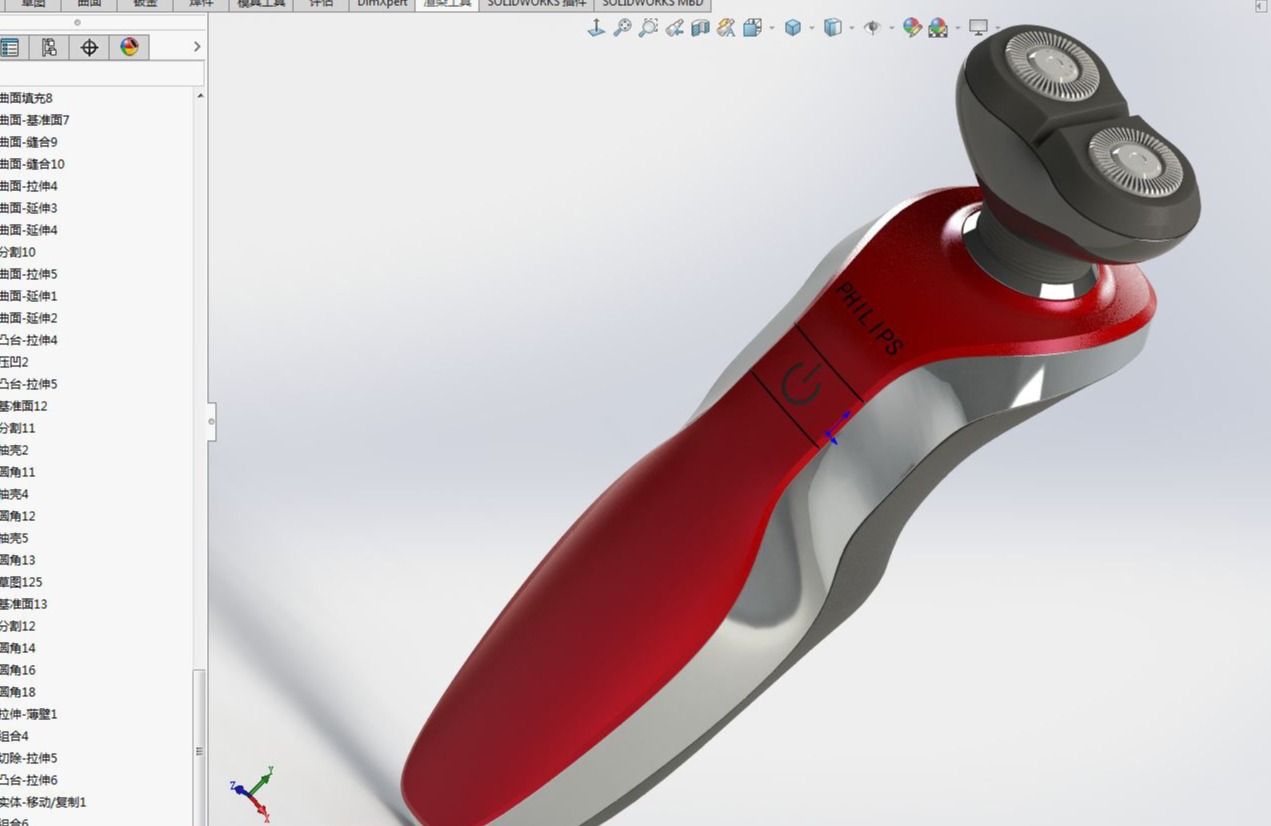Open the FeatureManager design tree tab
1271x826 pixels.
[x=10, y=47]
